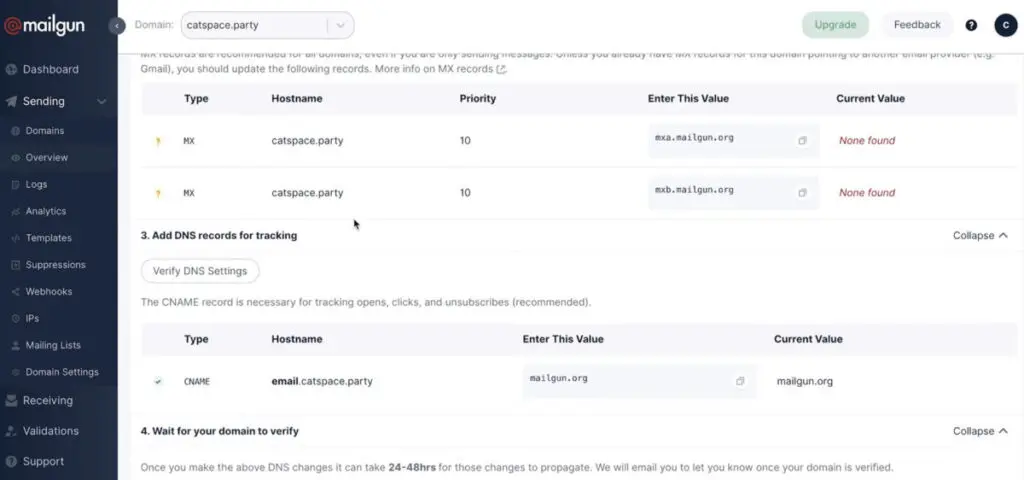The width and height of the screenshot is (1024, 480).
Task: Open Webhooks in the sidebar
Action: (x=48, y=292)
